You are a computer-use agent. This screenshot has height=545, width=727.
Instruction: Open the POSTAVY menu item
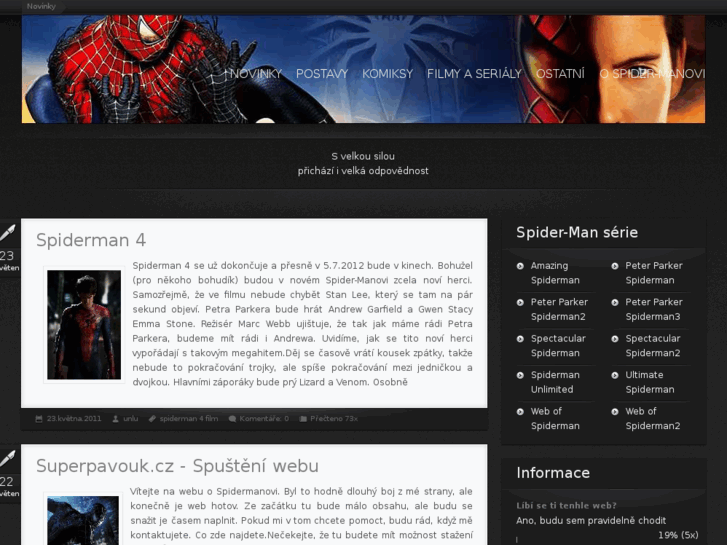(322, 74)
